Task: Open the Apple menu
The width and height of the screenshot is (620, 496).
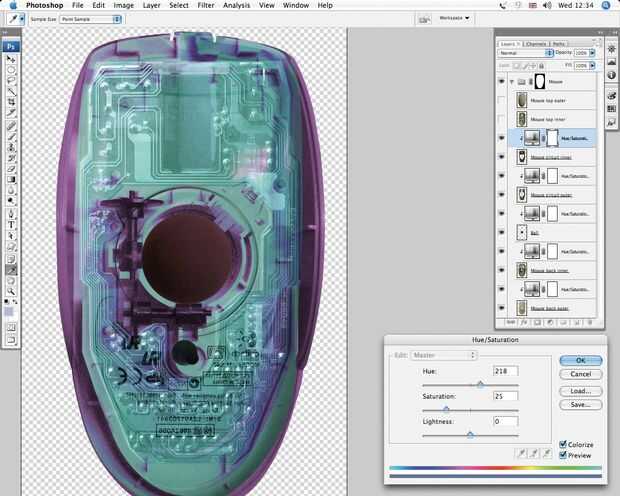Action: click(13, 6)
